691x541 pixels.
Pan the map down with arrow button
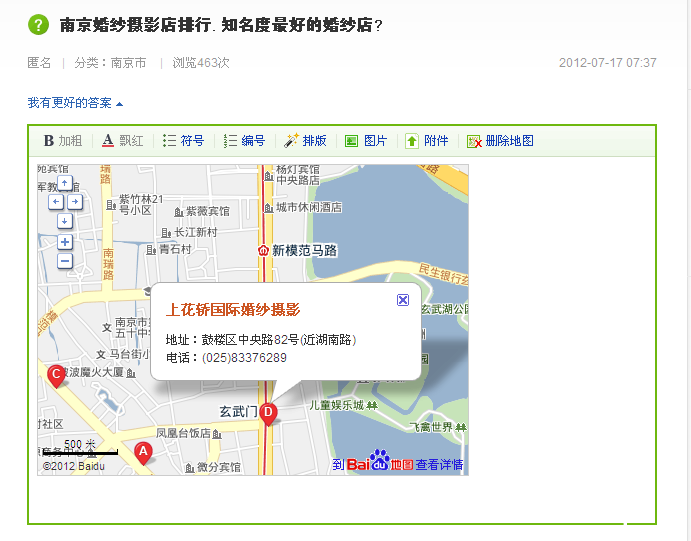[65, 221]
